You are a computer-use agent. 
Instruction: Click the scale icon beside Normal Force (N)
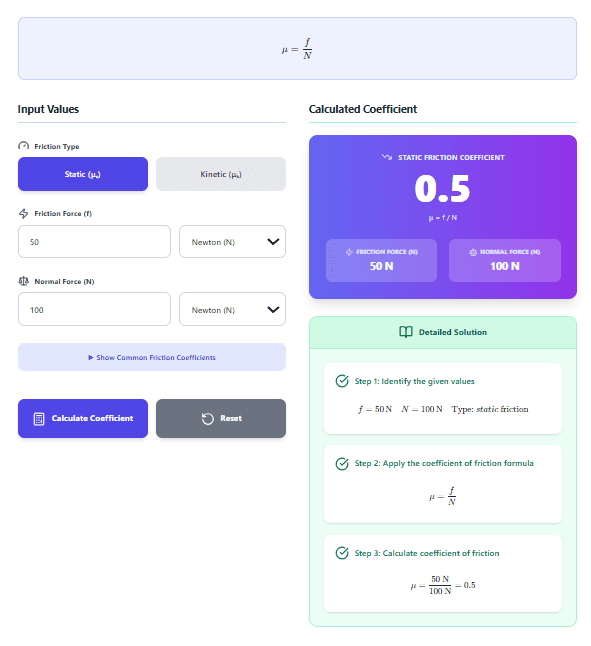point(23,281)
